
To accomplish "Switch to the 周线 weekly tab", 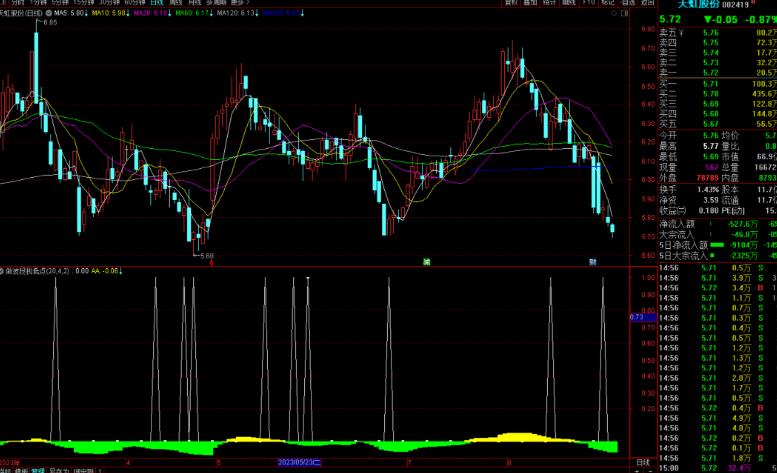I will [x=176, y=2].
